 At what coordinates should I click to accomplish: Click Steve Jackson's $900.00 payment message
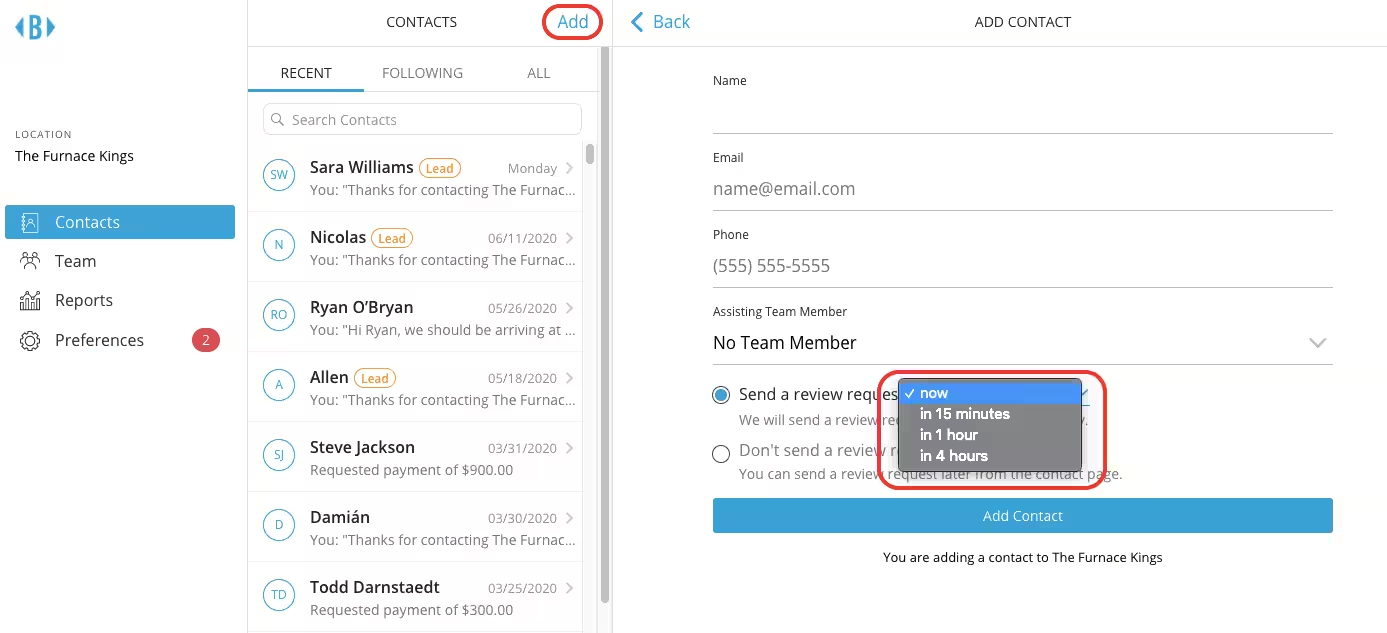click(412, 470)
